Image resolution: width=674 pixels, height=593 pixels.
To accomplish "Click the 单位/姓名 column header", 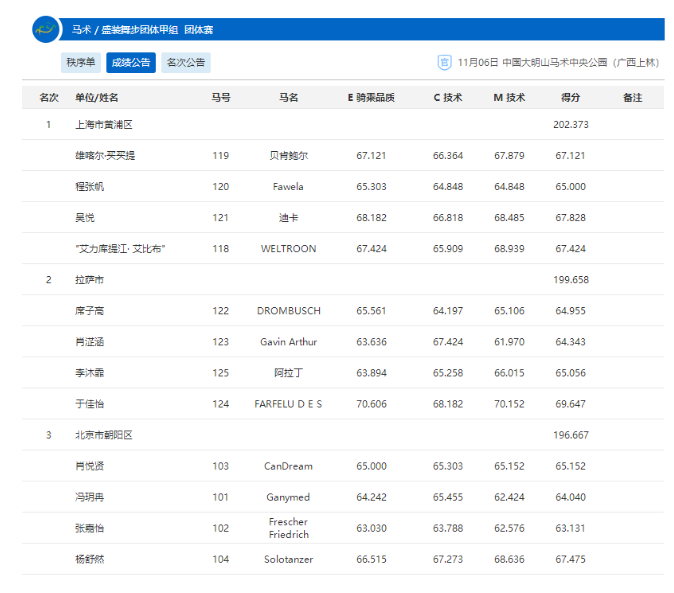I will 96,98.
